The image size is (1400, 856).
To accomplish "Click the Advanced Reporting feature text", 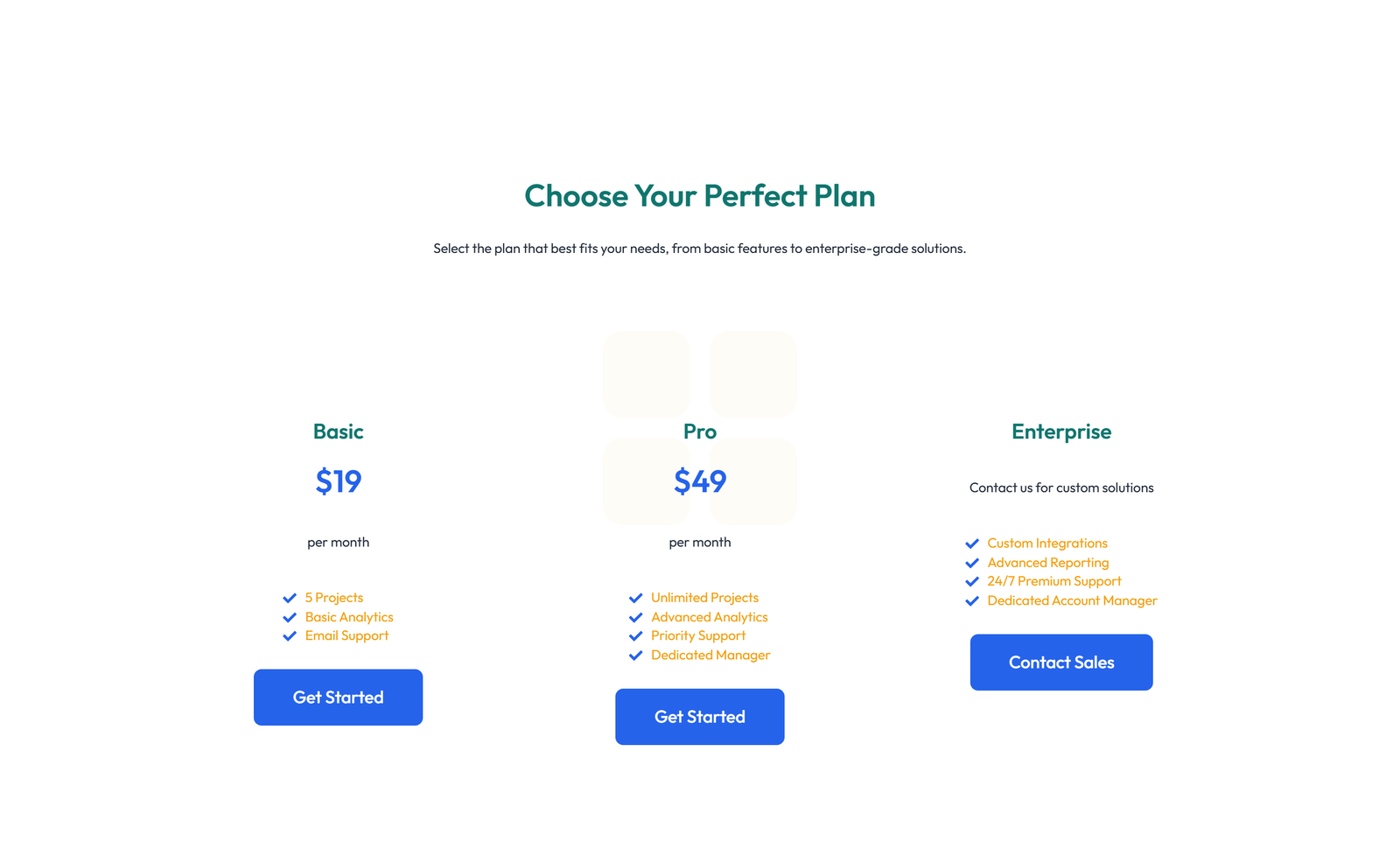I will (1047, 562).
